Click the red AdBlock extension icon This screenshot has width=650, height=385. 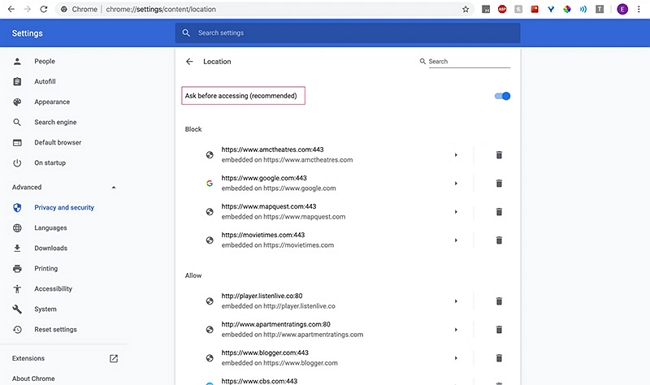point(502,9)
